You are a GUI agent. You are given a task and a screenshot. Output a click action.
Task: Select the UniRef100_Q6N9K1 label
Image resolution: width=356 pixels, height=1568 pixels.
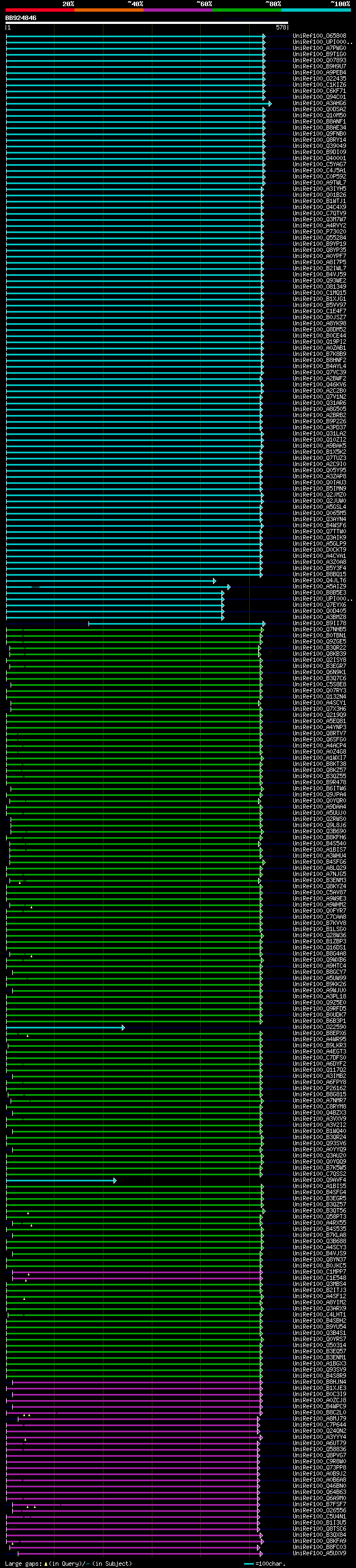pos(319,672)
